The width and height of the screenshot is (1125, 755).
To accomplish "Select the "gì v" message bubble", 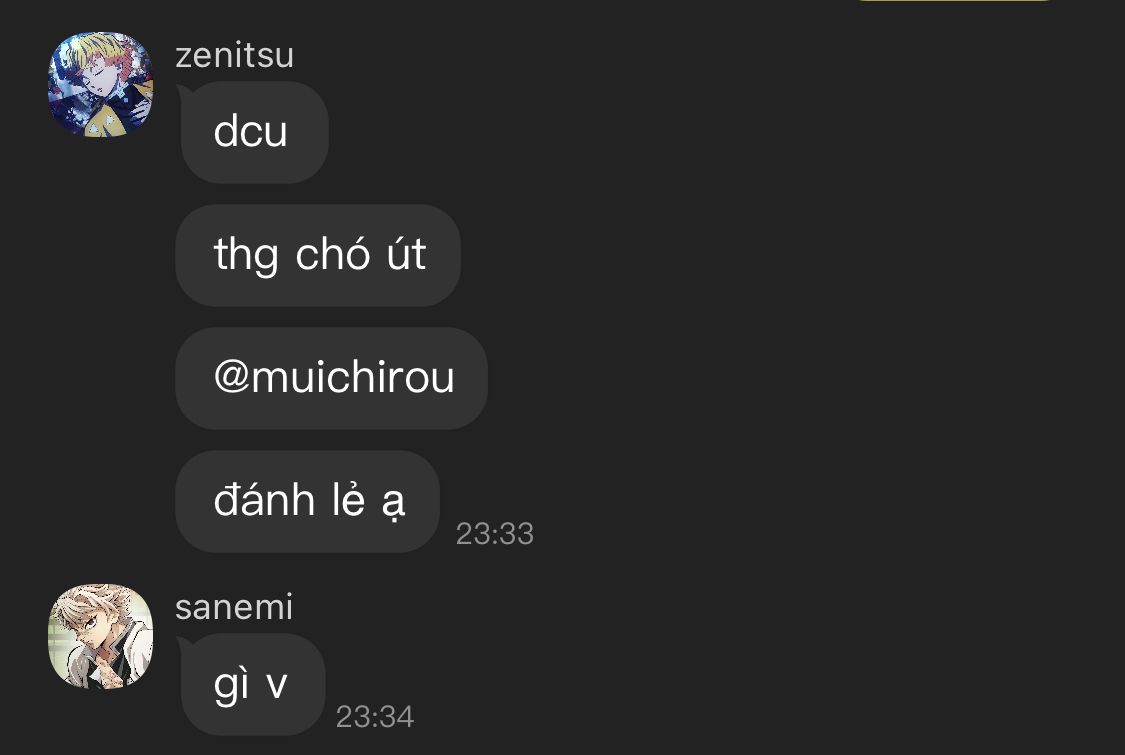I will click(251, 684).
